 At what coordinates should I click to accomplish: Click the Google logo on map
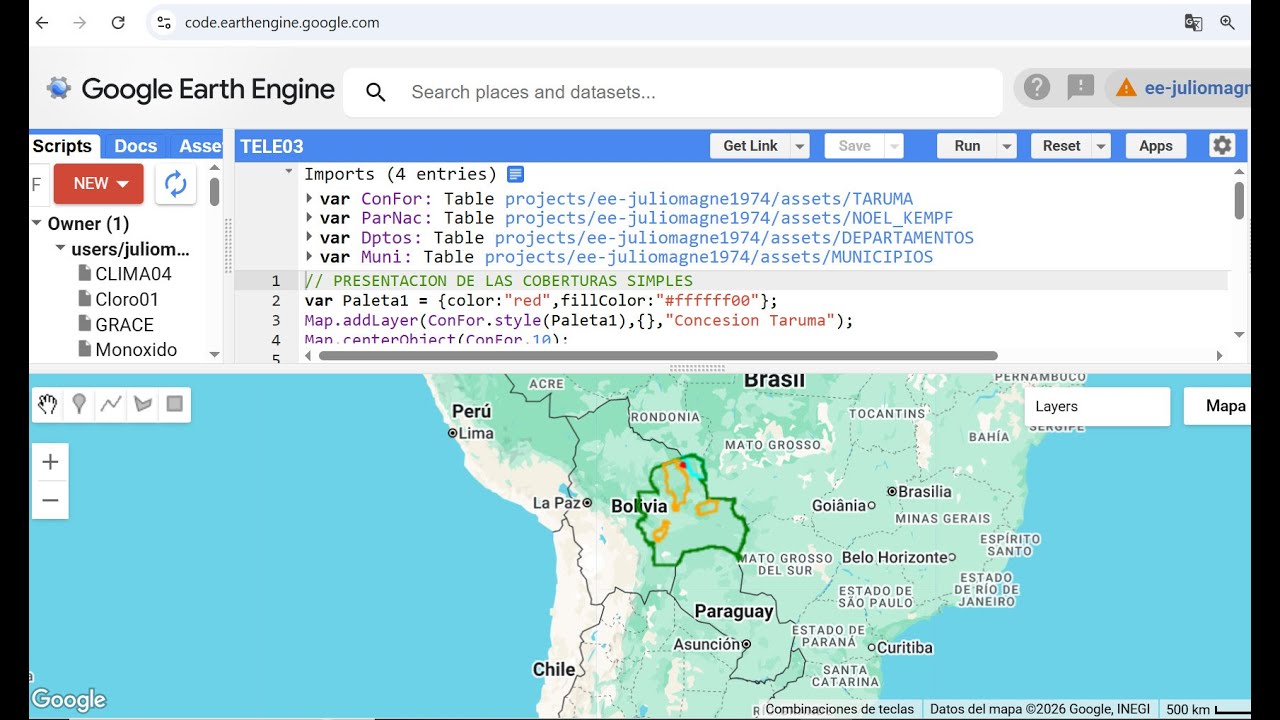point(68,699)
